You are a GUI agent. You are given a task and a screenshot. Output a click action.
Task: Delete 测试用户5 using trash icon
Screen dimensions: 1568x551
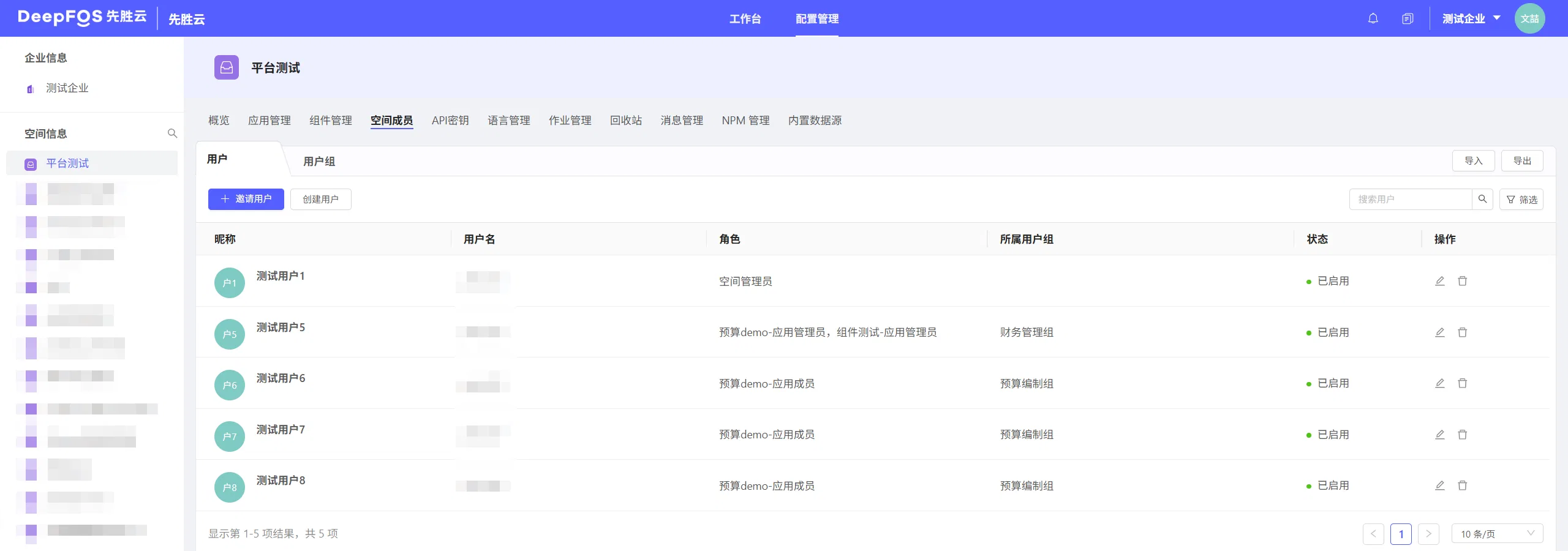(x=1463, y=332)
